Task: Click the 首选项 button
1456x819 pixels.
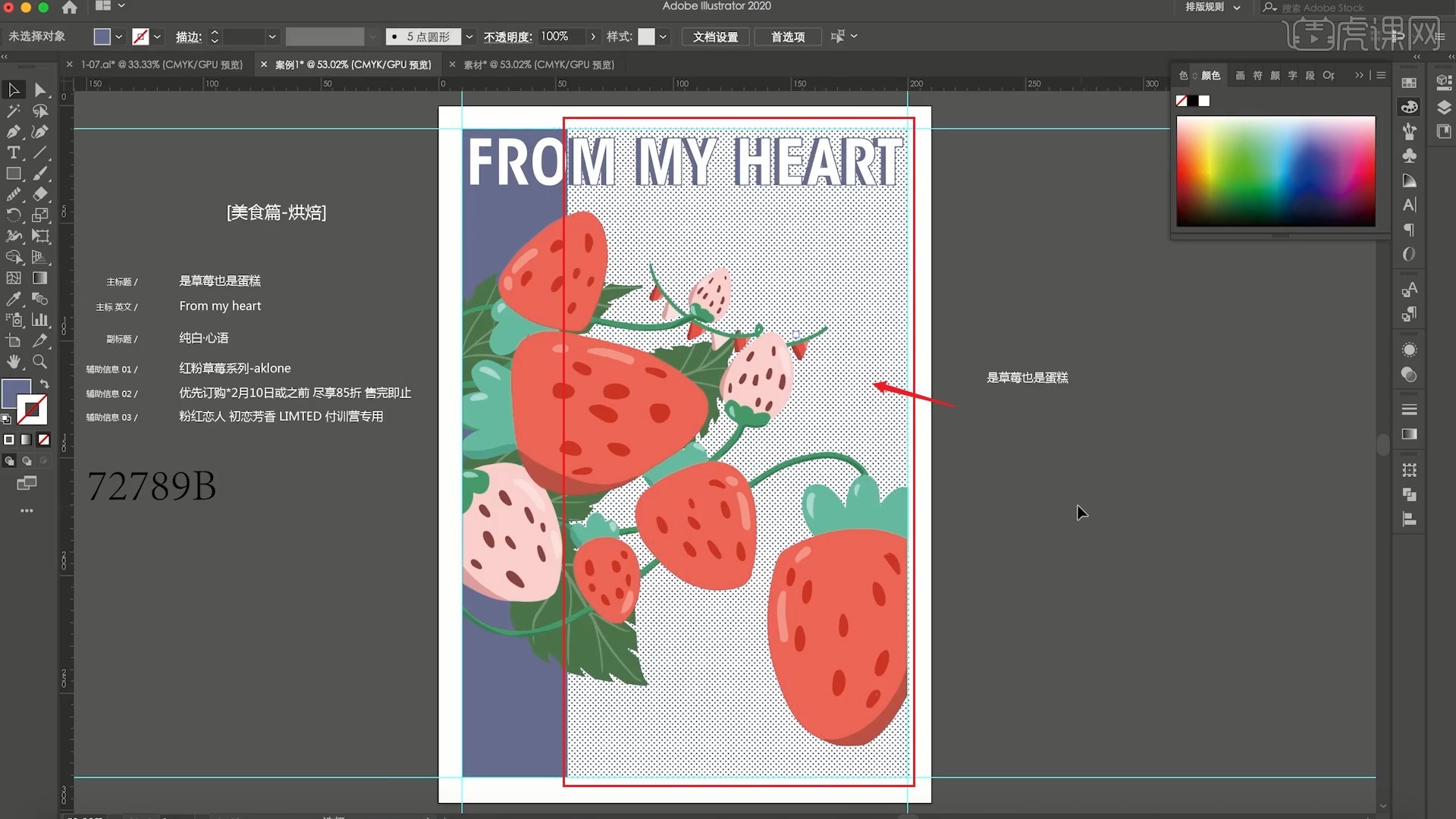Action: 788,36
